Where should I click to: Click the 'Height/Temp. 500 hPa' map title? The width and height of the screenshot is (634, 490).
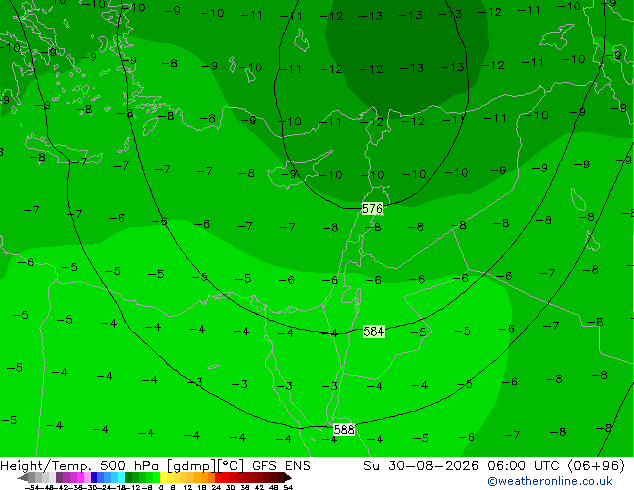tap(81, 466)
